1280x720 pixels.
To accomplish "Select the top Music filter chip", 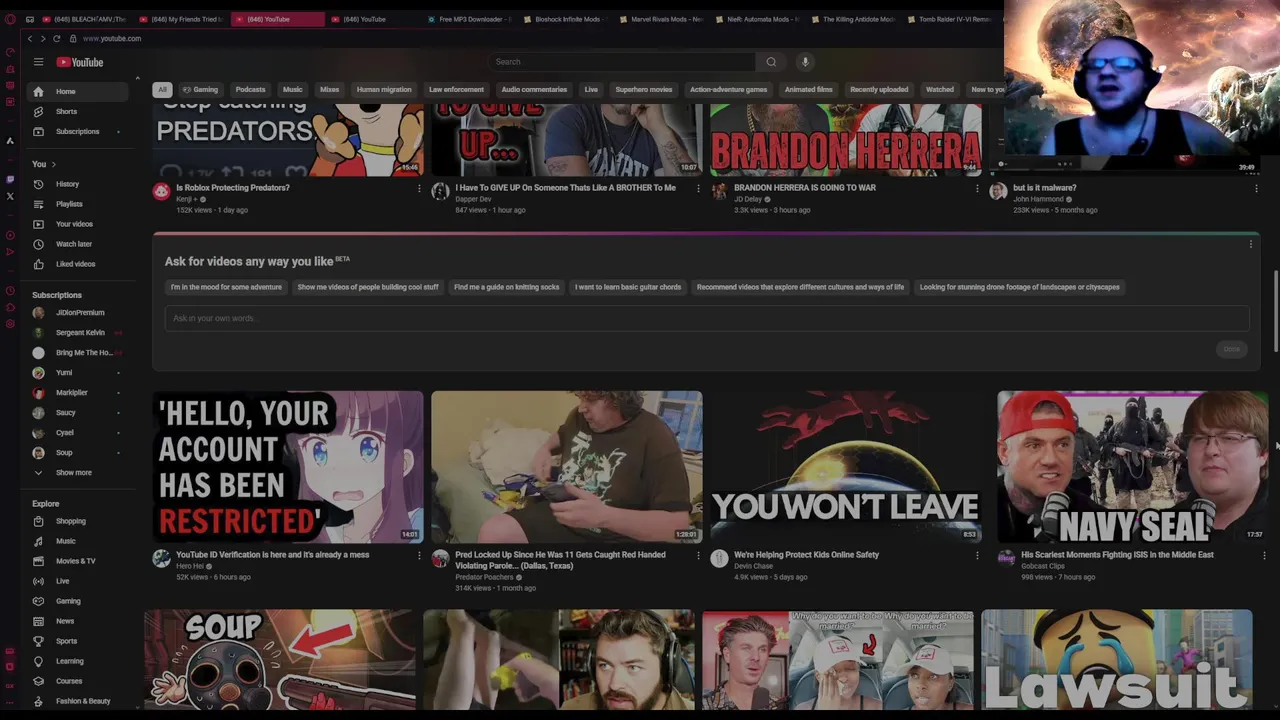I will [292, 89].
